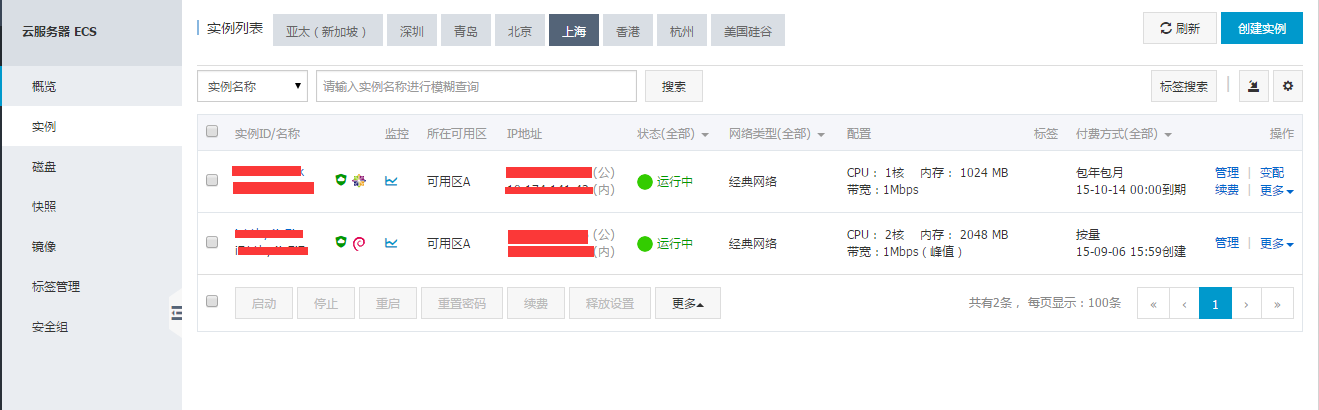Switch to the 香港 region tab
Image resolution: width=1319 pixels, height=410 pixels.
pos(628,31)
